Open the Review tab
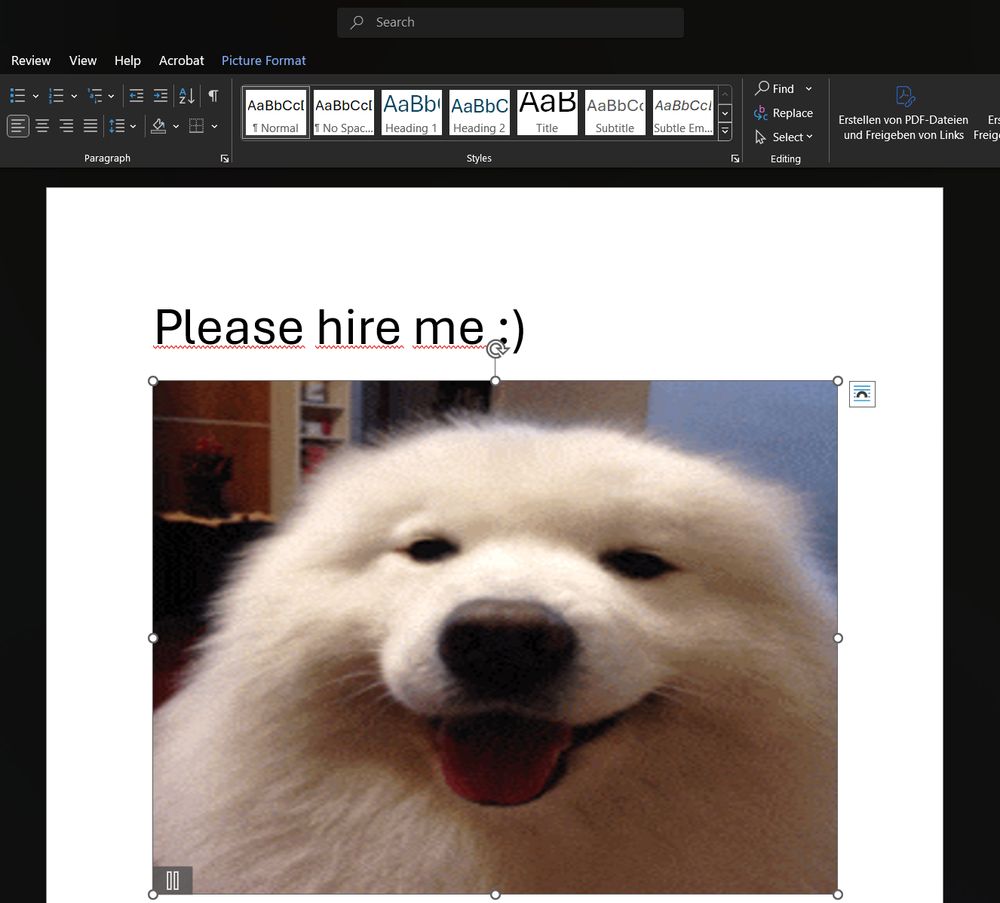Viewport: 1000px width, 903px height. click(31, 61)
